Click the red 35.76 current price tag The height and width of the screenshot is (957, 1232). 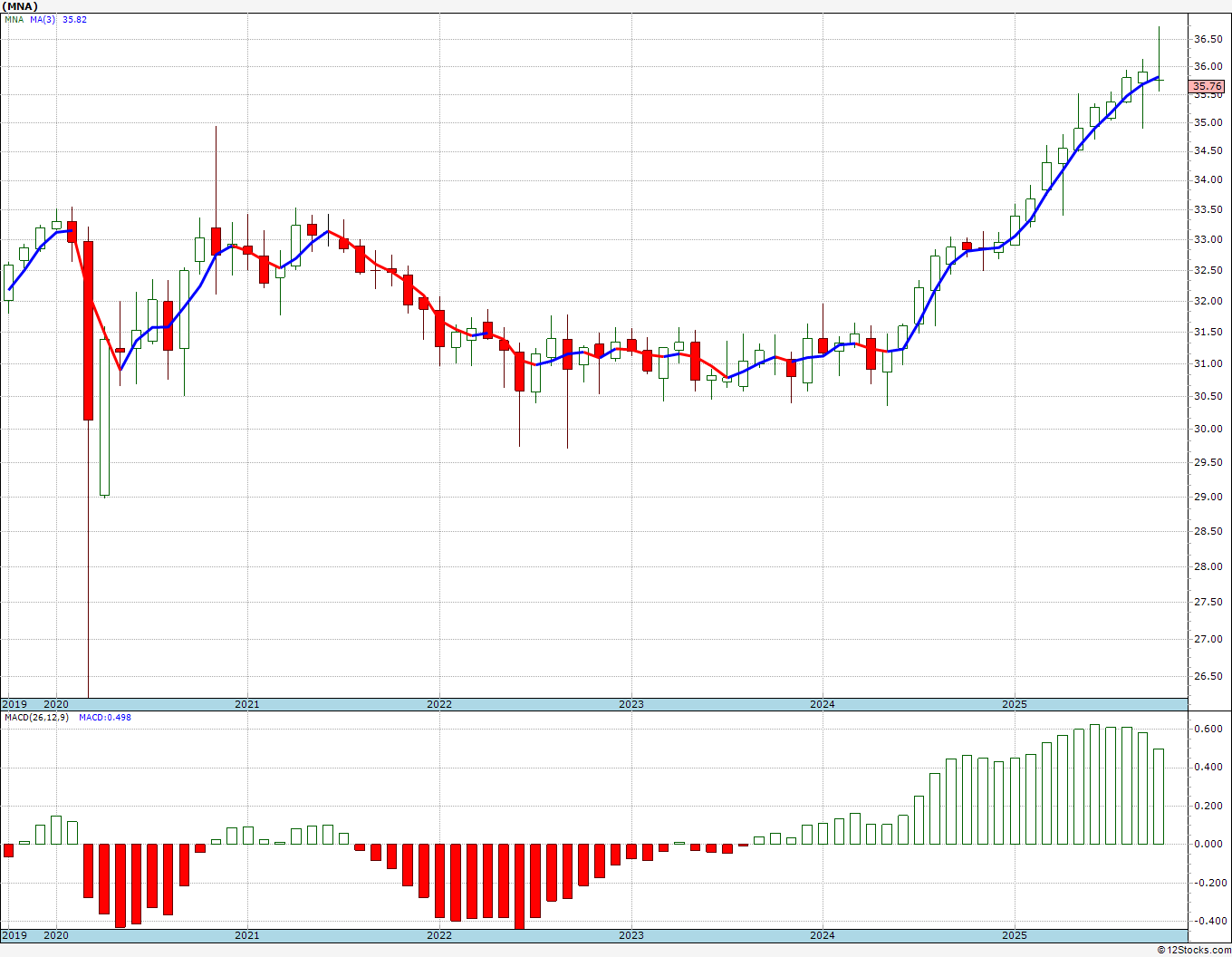pyautogui.click(x=1207, y=87)
